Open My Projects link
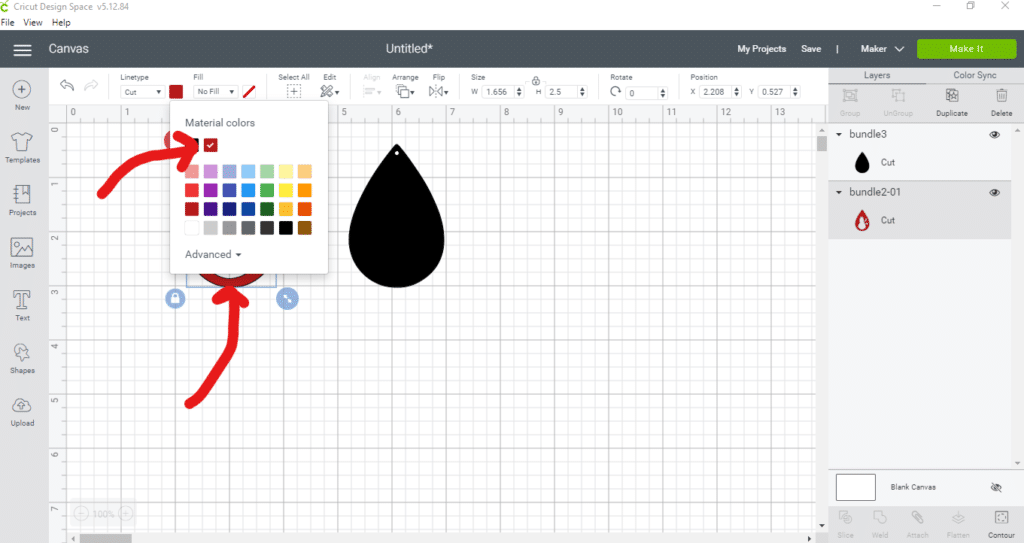Viewport: 1024px width, 543px height. coord(761,49)
